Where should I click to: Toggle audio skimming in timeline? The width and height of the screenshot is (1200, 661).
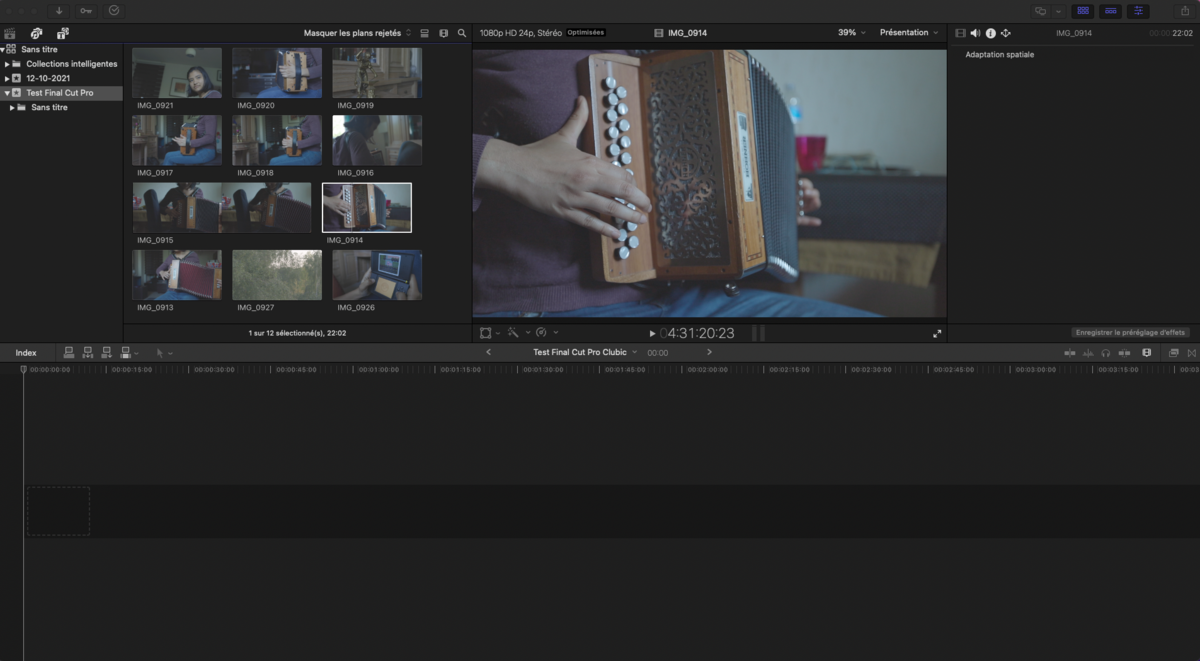(x=1088, y=352)
